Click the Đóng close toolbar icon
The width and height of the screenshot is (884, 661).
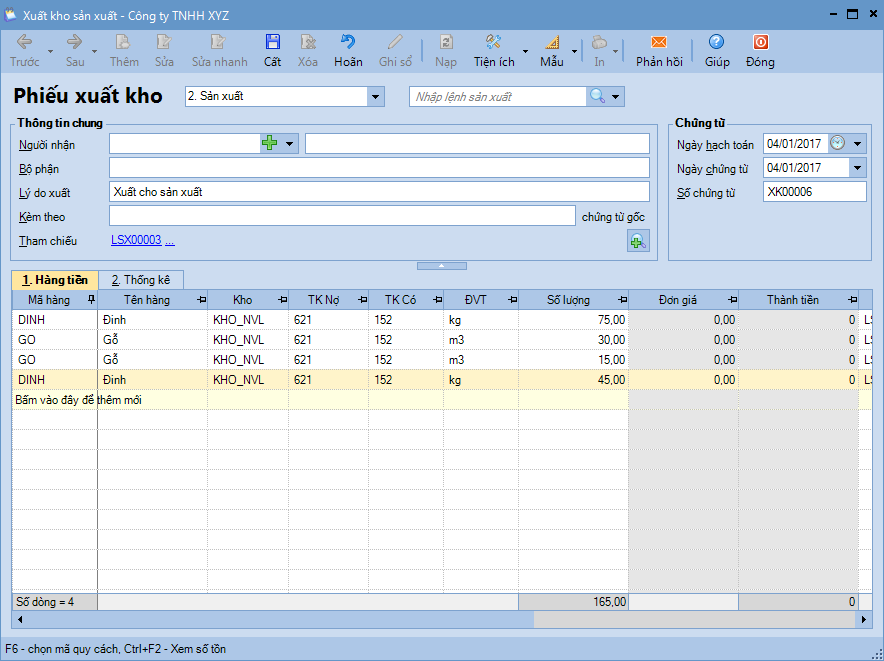[x=760, y=43]
